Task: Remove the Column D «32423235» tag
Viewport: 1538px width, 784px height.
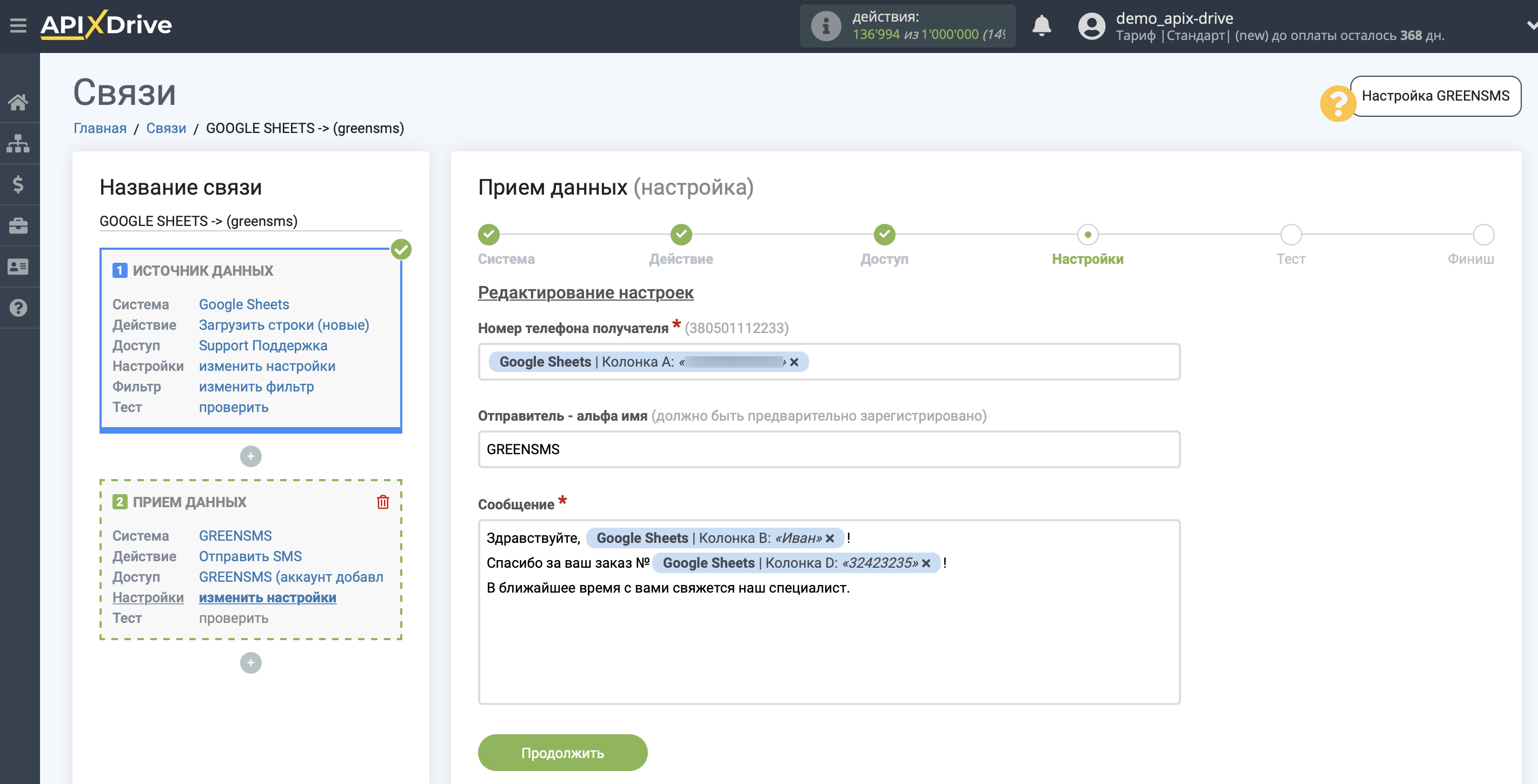Action: pos(925,563)
